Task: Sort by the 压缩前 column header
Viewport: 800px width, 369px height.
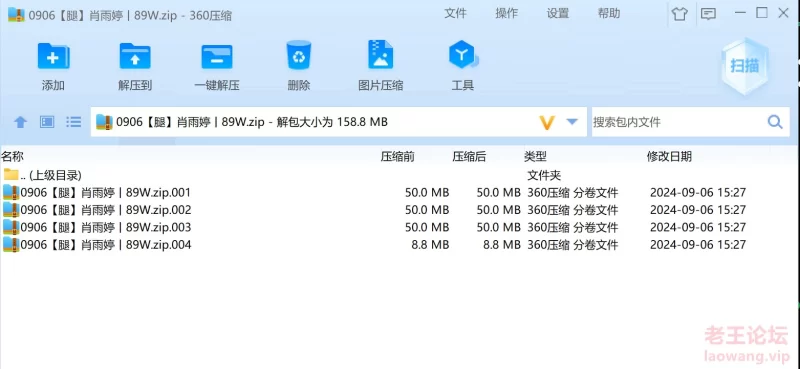Action: 397,157
